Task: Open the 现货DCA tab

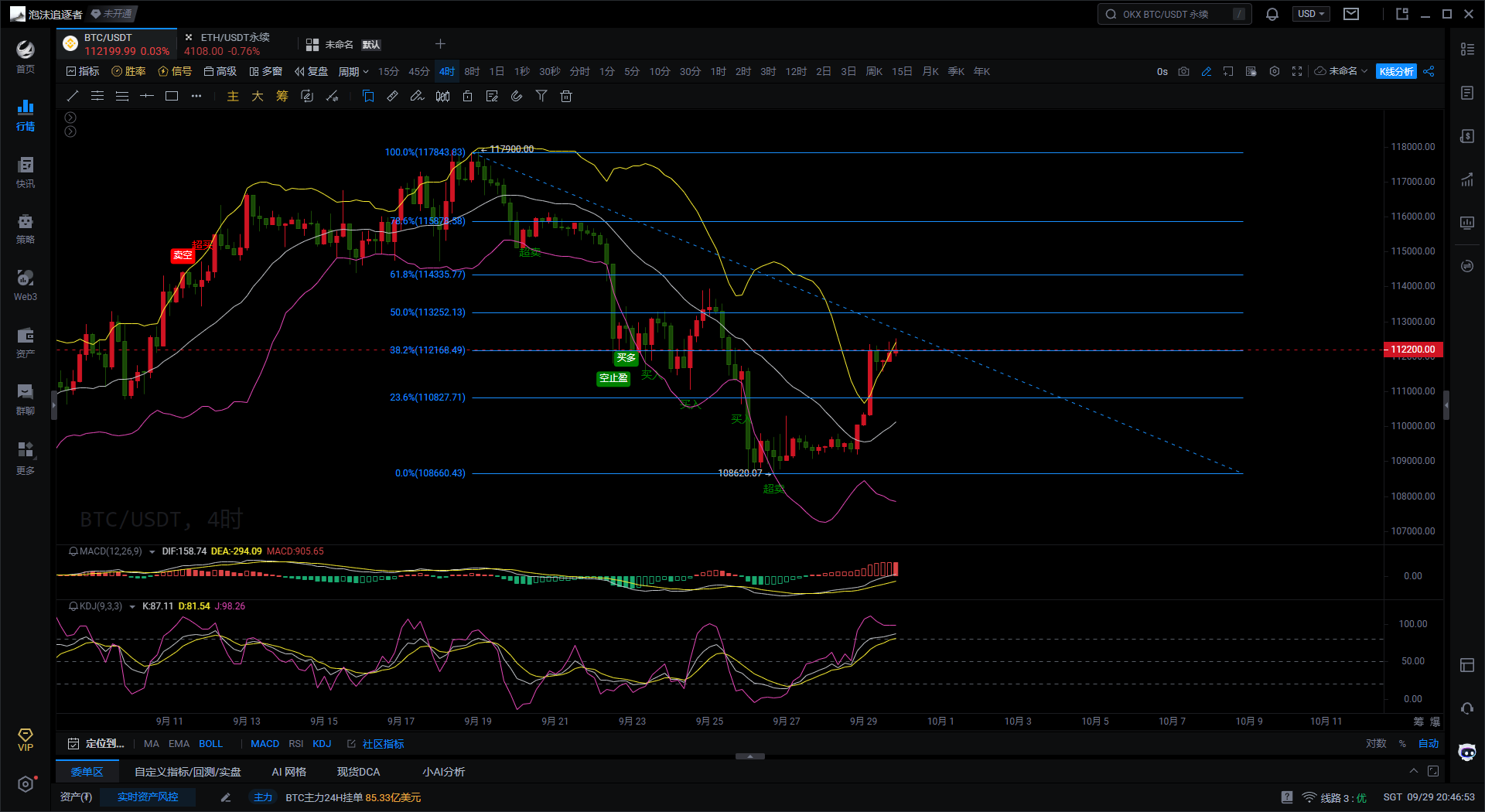Action: click(x=359, y=771)
